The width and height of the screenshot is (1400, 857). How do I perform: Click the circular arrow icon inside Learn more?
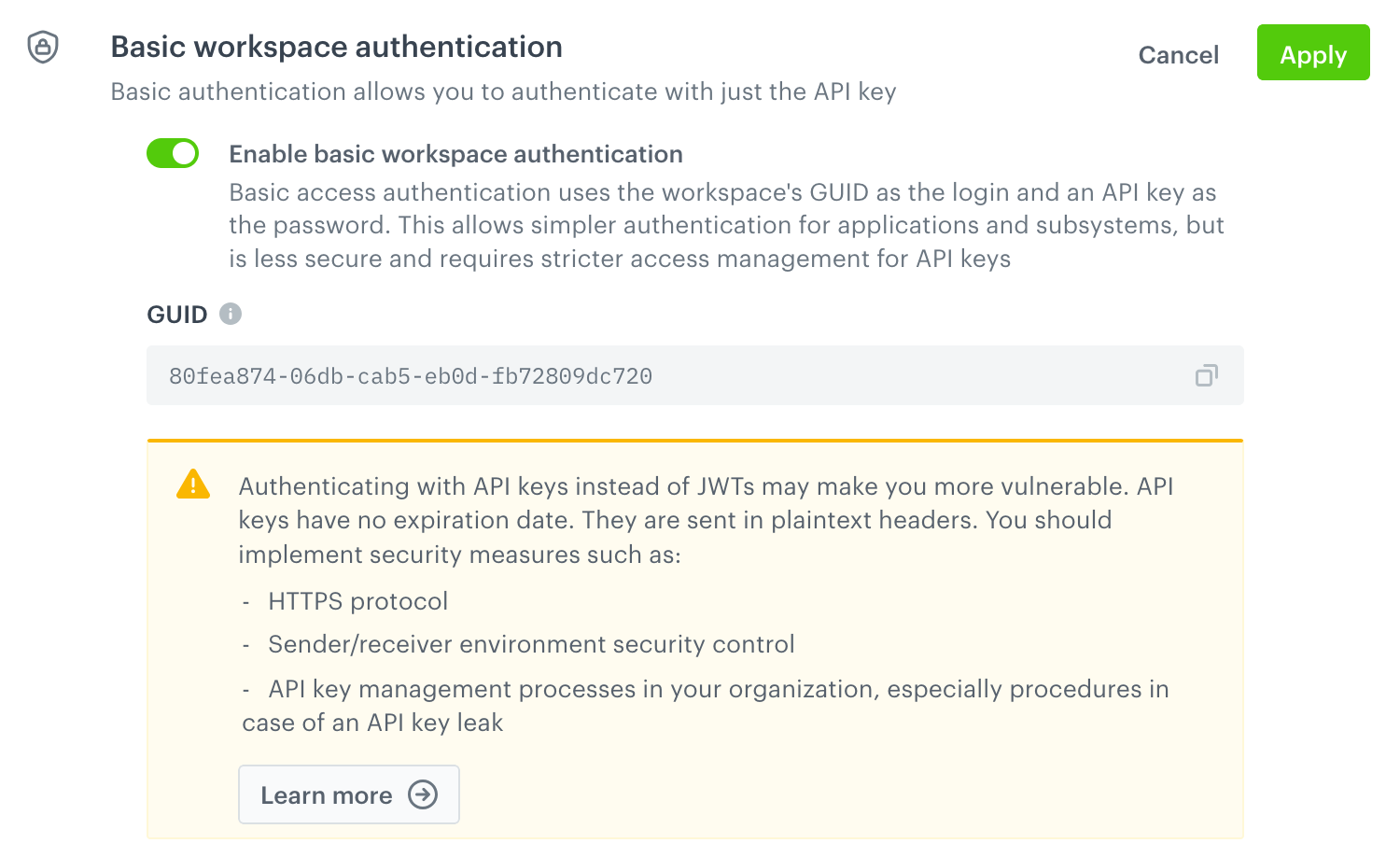tap(423, 794)
